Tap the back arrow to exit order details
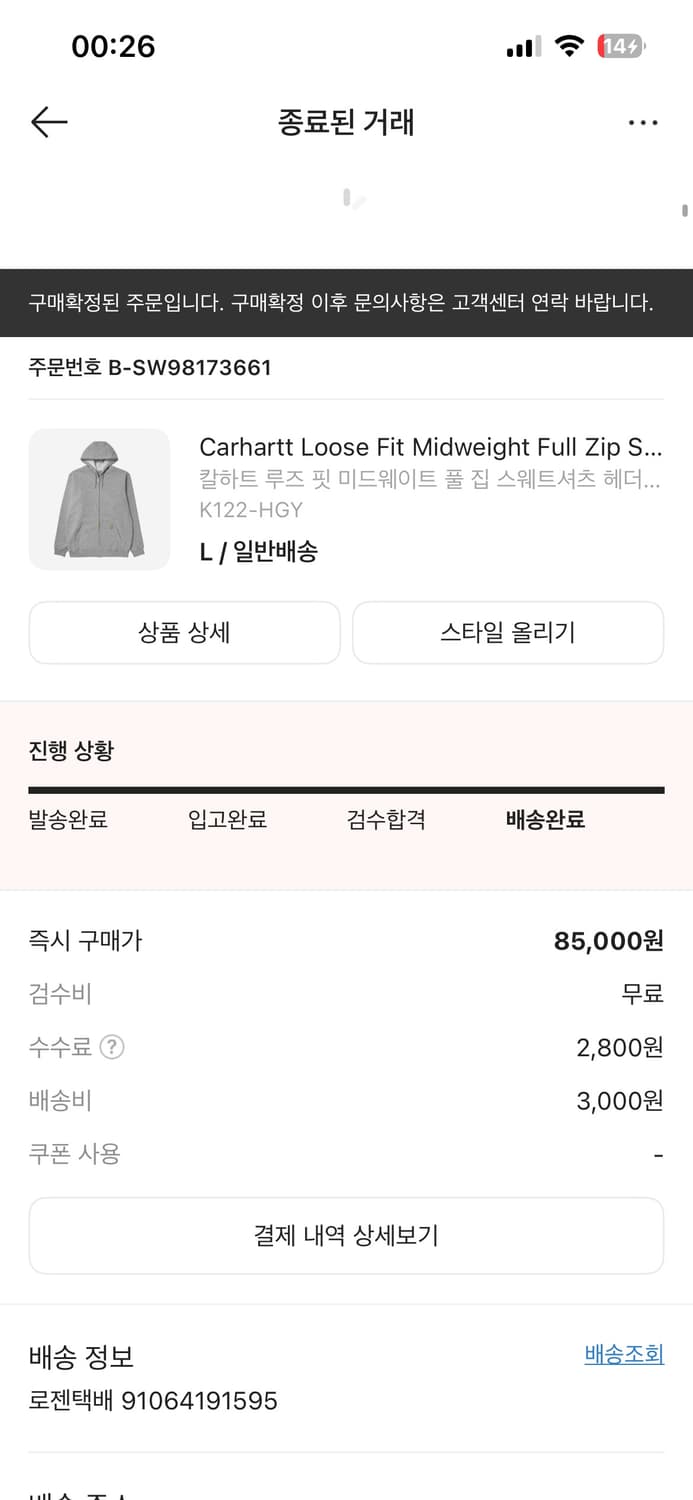Viewport: 693px width, 1500px height. point(47,122)
